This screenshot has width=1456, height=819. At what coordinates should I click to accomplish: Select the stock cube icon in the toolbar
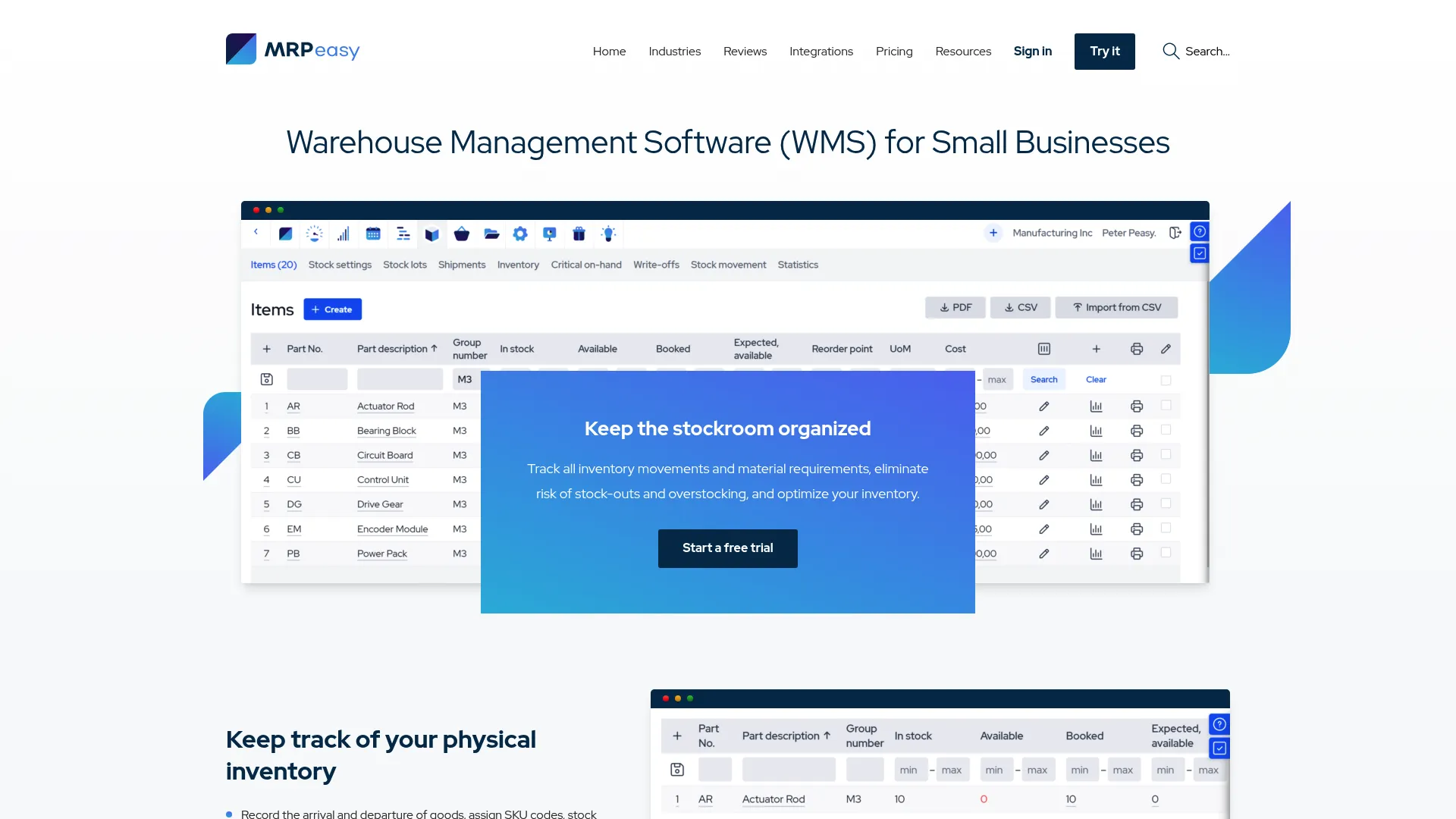pyautogui.click(x=432, y=234)
